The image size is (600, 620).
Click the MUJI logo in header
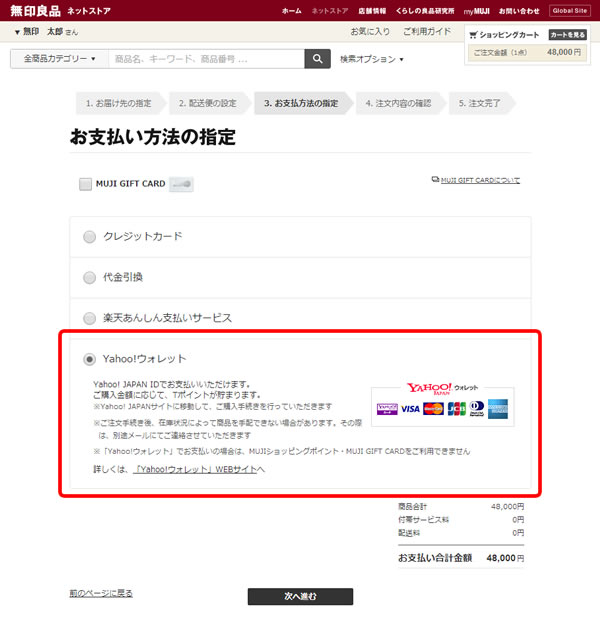coord(36,10)
